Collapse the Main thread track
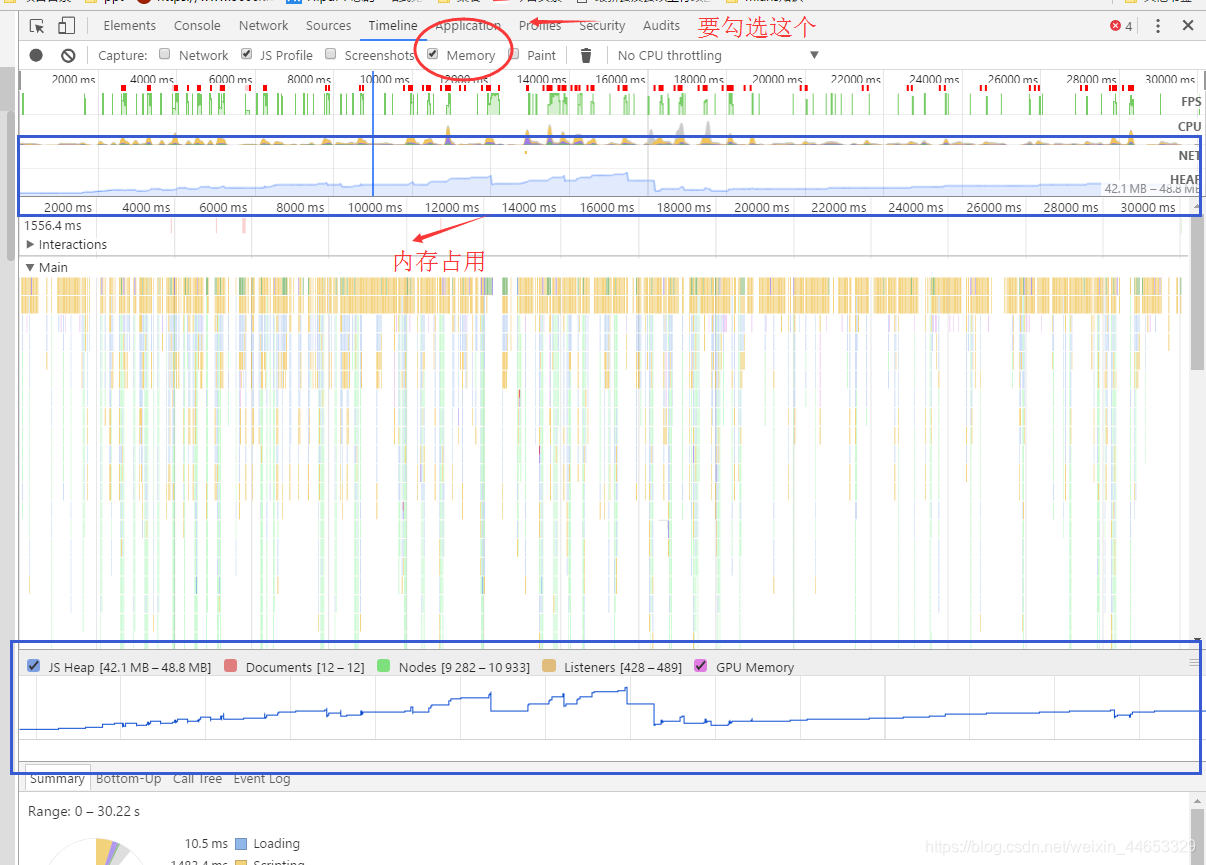Viewport: 1206px width, 865px height. pyautogui.click(x=30, y=268)
